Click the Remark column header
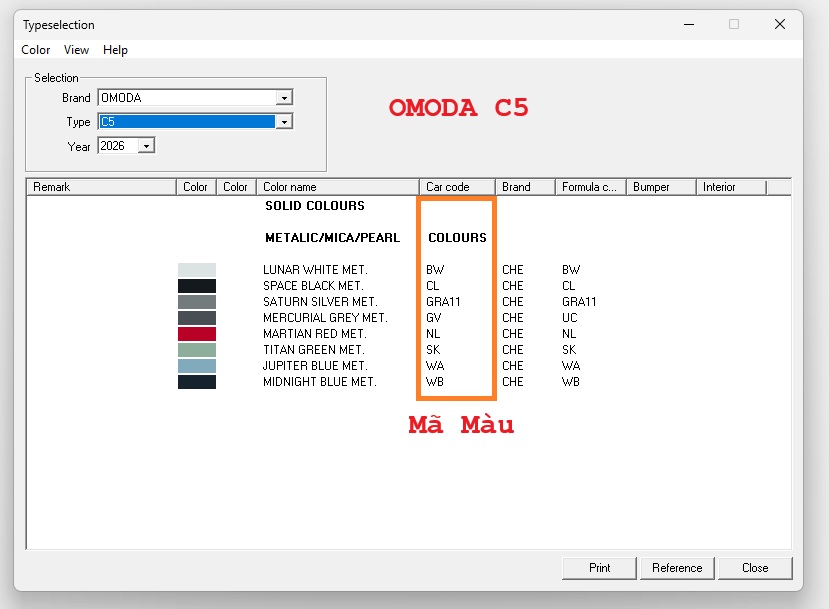This screenshot has width=829, height=609. (101, 187)
